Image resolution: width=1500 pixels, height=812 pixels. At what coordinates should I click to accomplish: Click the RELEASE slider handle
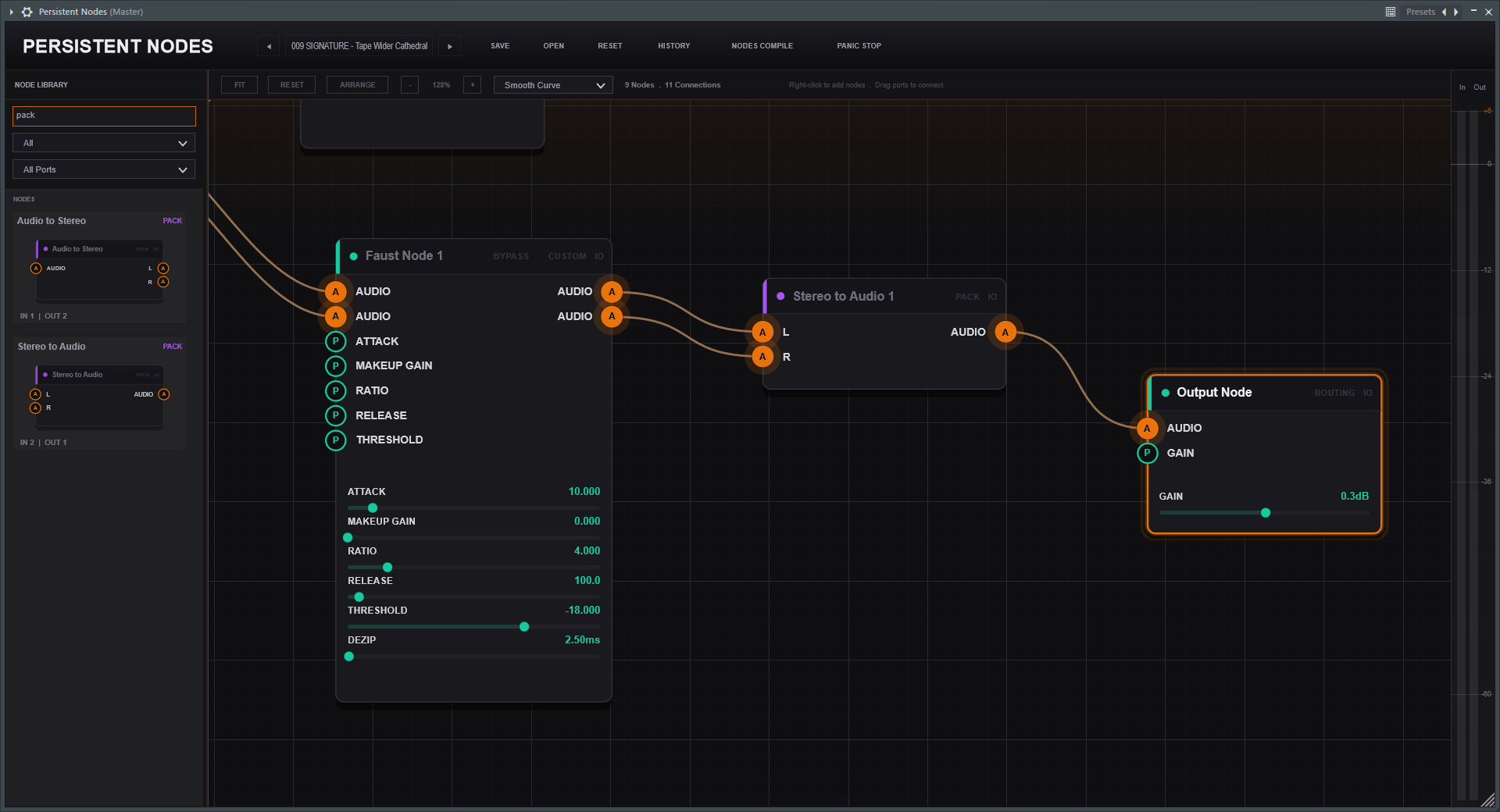[x=359, y=597]
